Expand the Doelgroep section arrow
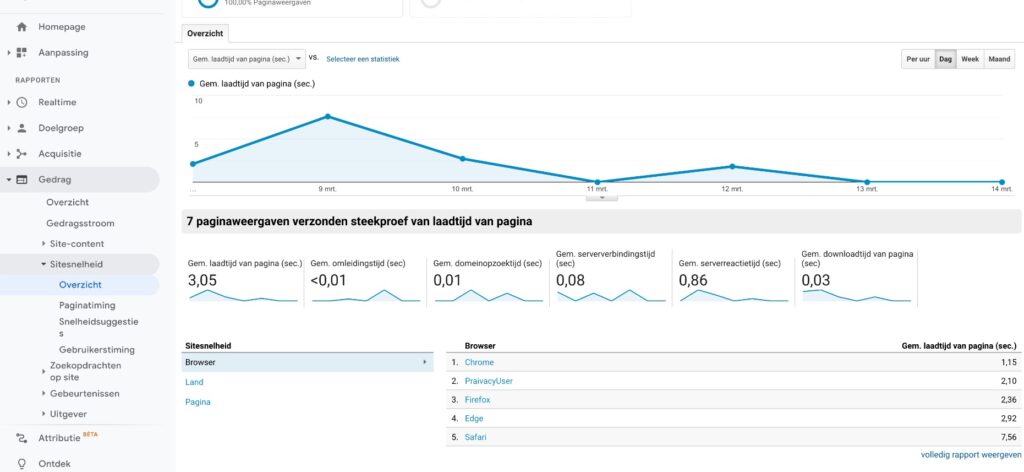The image size is (1024, 472). [8, 128]
